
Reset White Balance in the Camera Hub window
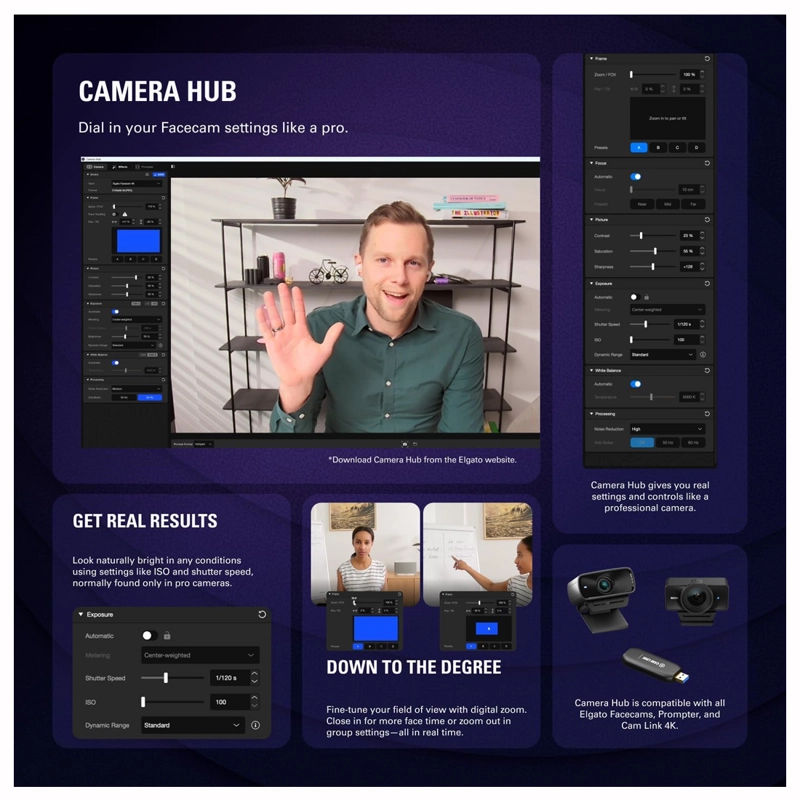163,355
